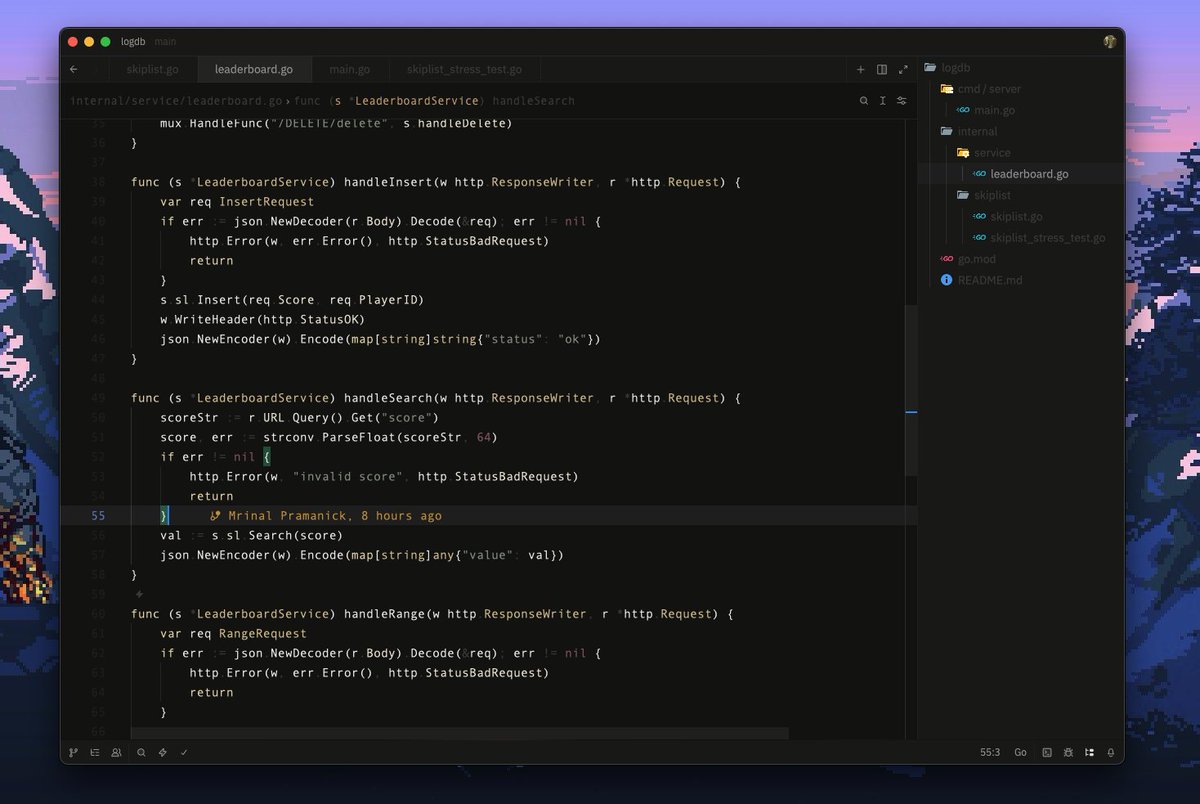Viewport: 1200px width, 804px height.
Task: Open a new tab with plus icon
Action: click(x=860, y=70)
